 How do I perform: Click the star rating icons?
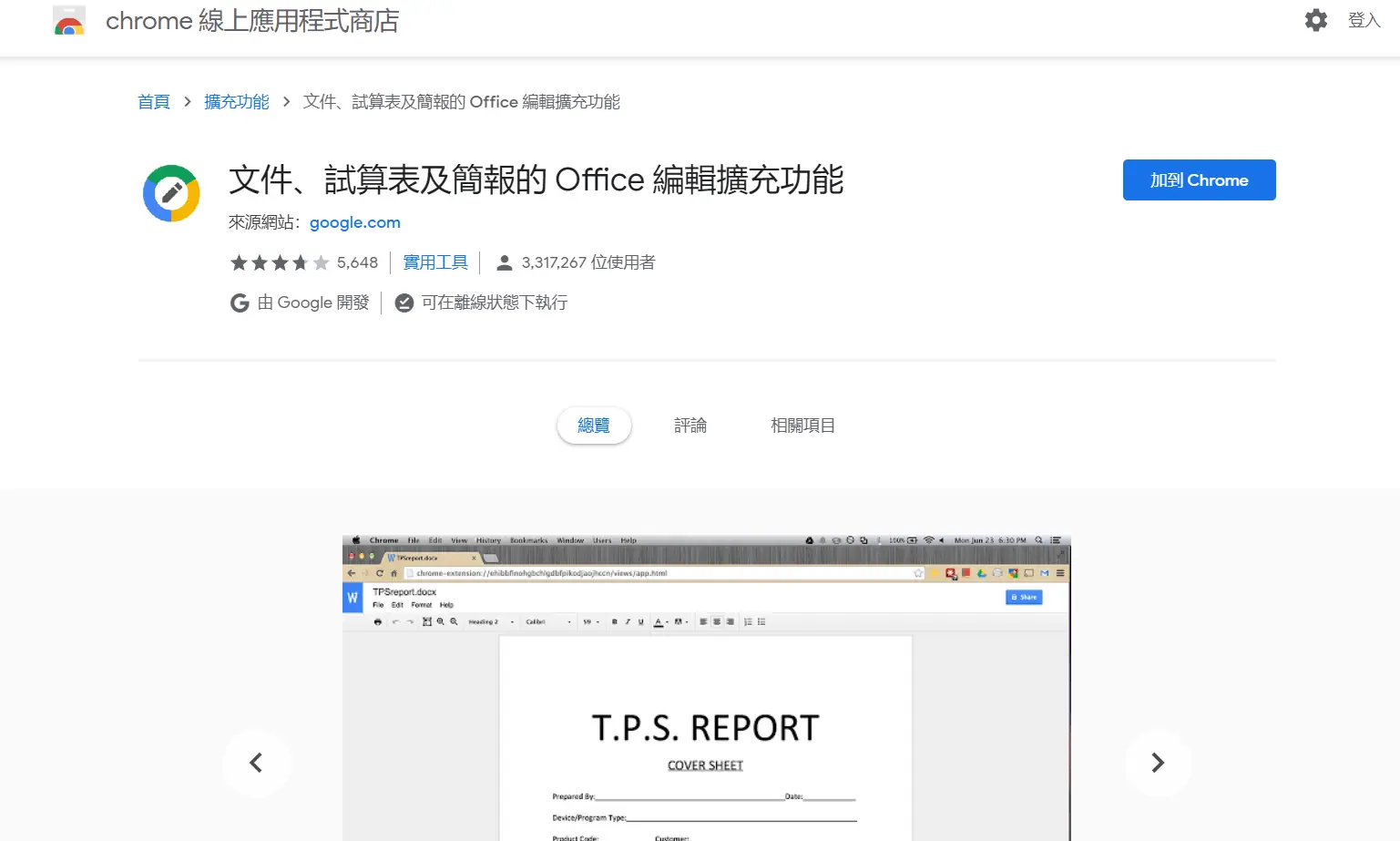(x=280, y=263)
